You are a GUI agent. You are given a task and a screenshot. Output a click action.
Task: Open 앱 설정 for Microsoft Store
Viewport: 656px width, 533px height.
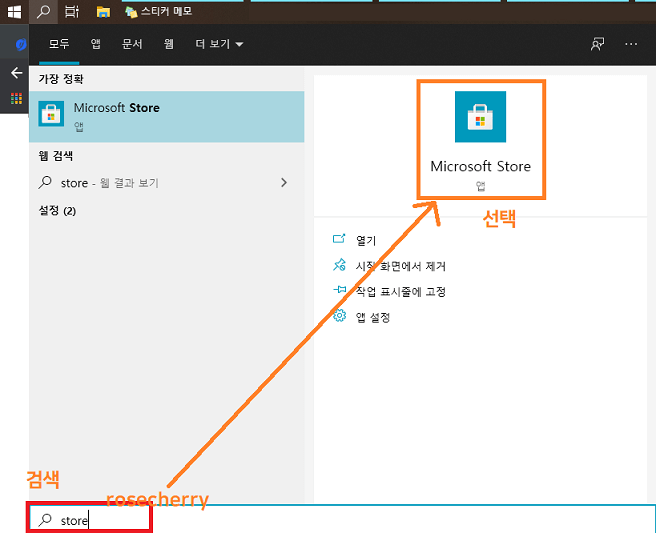point(373,317)
